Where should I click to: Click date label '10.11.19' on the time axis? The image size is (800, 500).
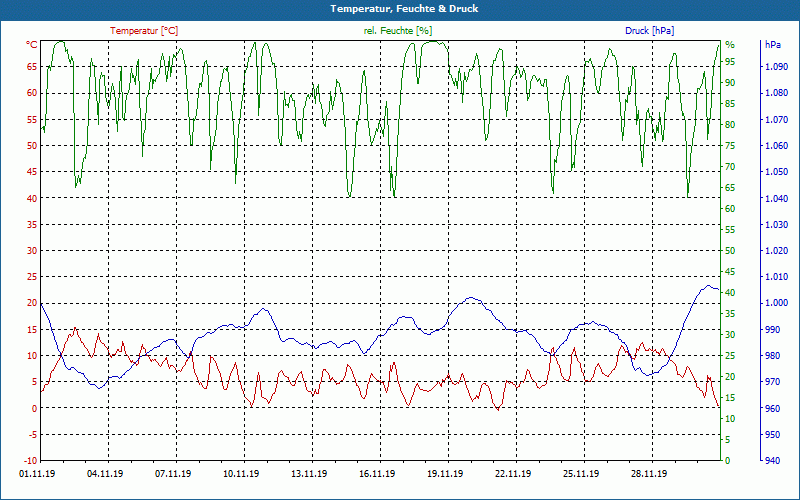coord(241,474)
